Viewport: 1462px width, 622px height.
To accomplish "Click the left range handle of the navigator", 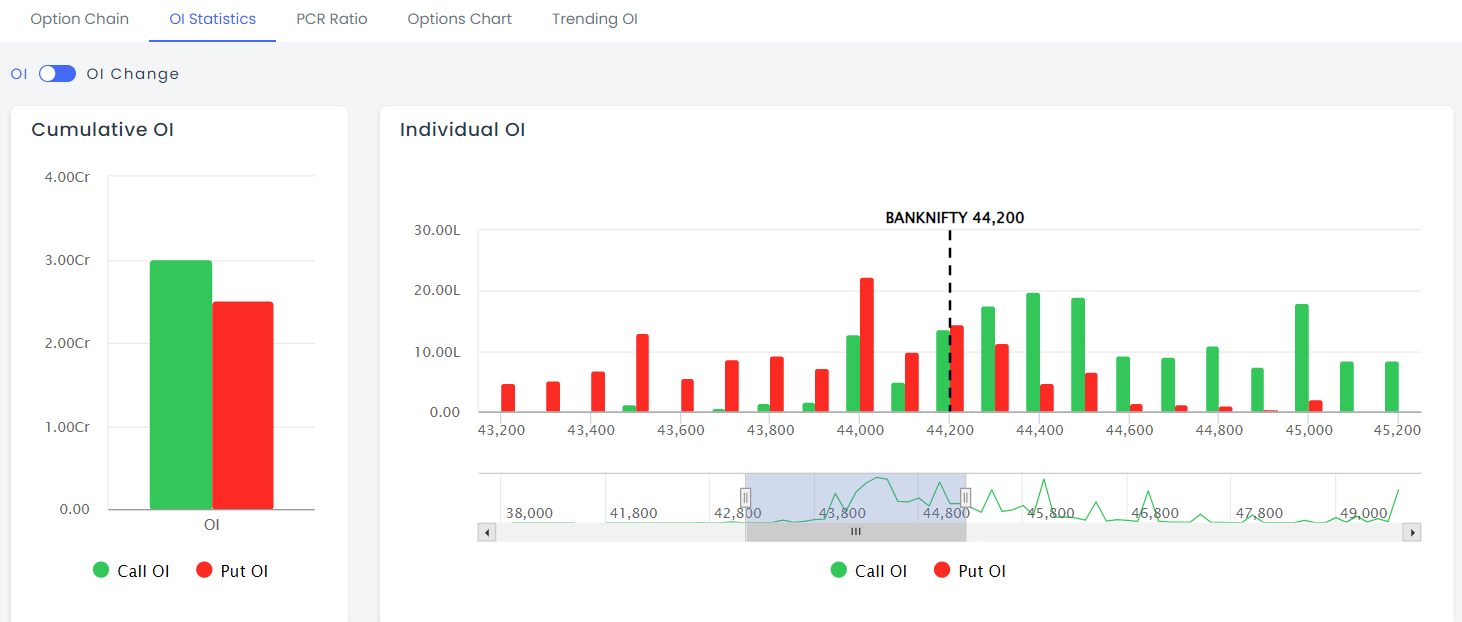I will coord(745,497).
